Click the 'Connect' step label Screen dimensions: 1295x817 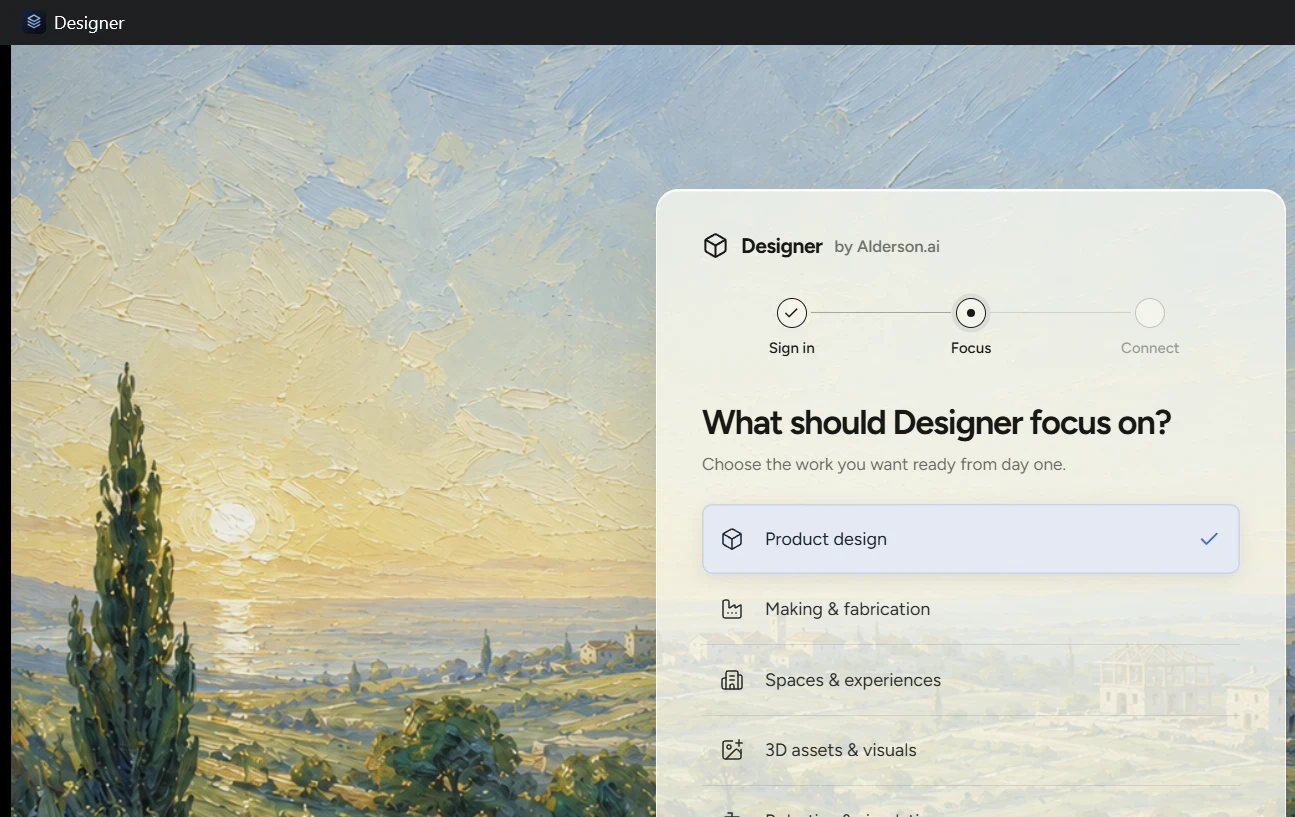(1150, 348)
